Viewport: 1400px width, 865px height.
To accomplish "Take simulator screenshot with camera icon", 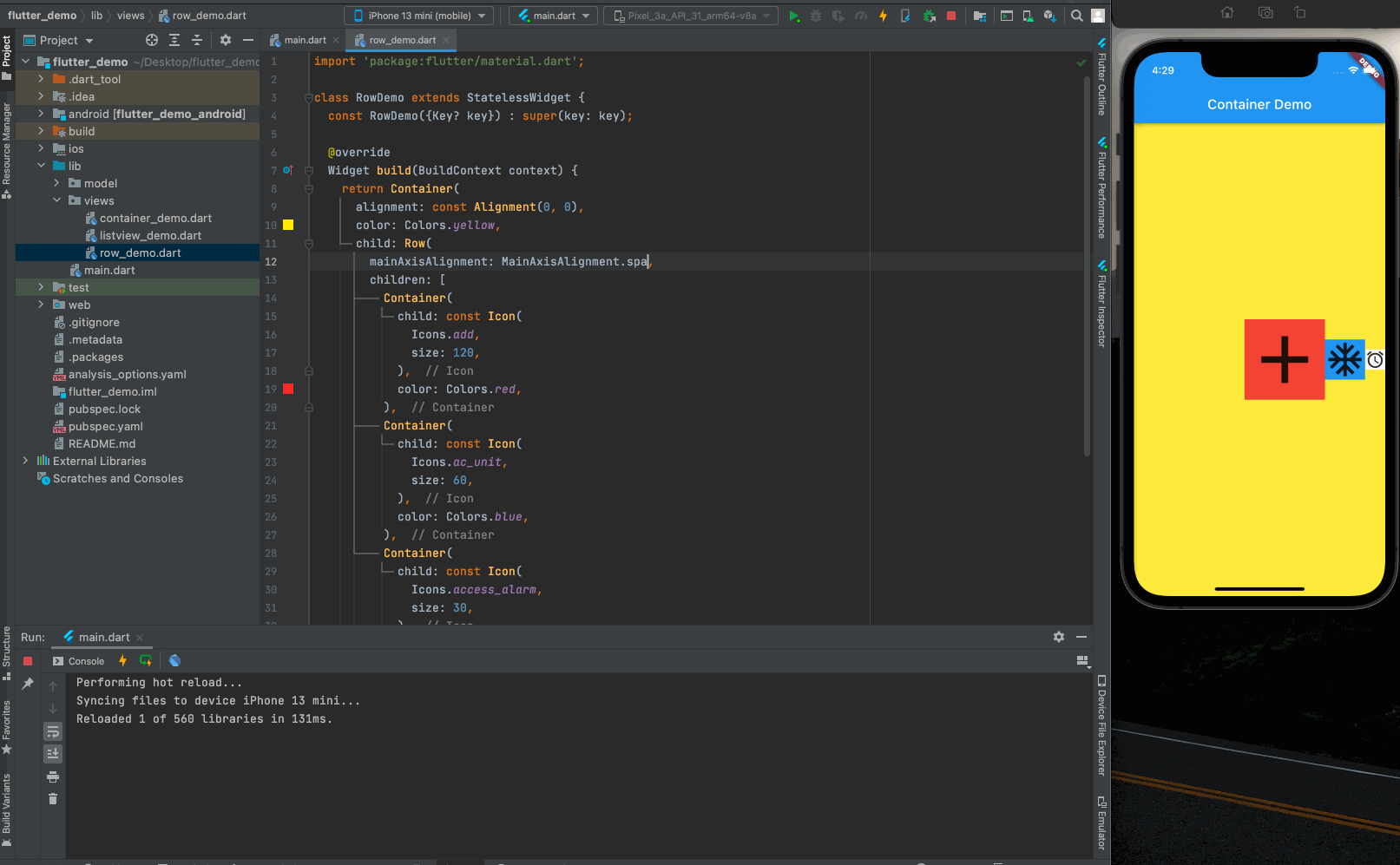I will click(1265, 12).
